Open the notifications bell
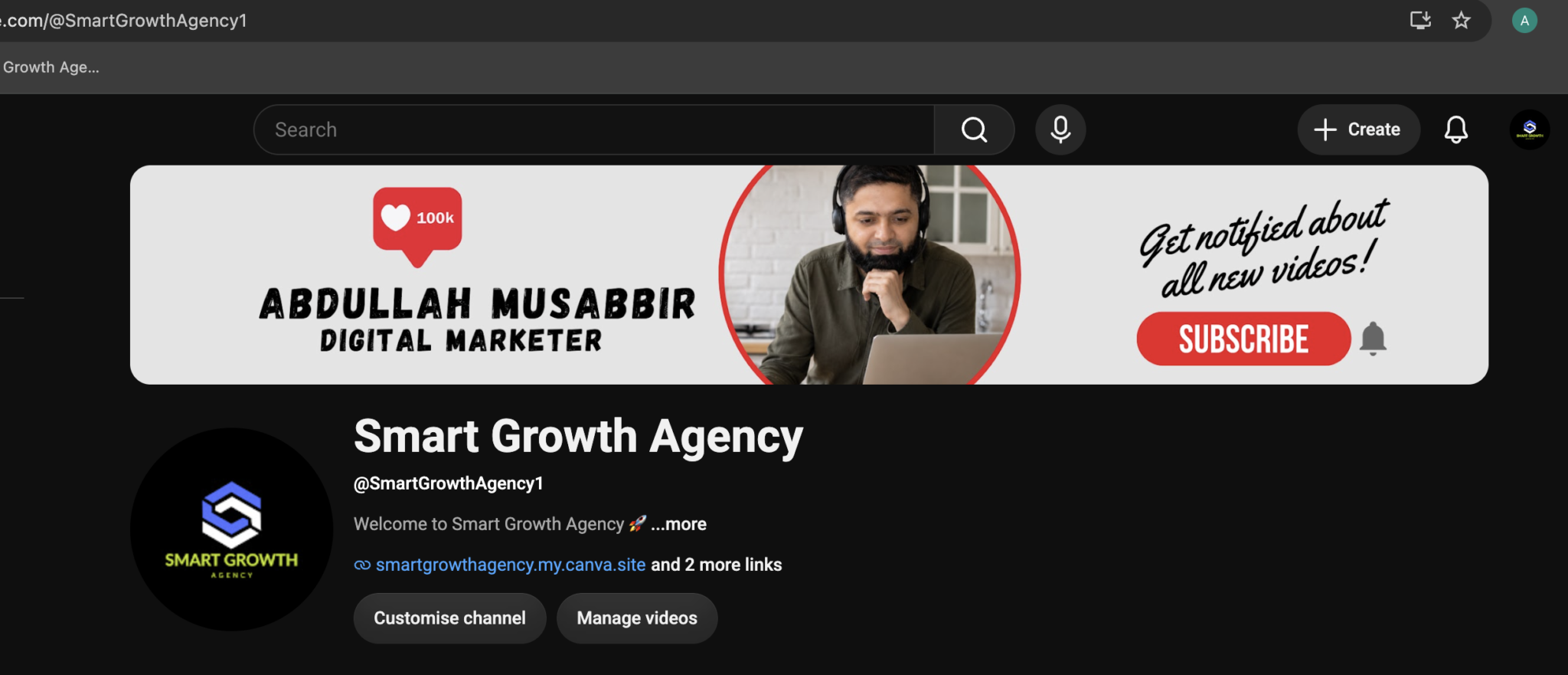Screen dimensions: 1568x675 (x=1455, y=129)
